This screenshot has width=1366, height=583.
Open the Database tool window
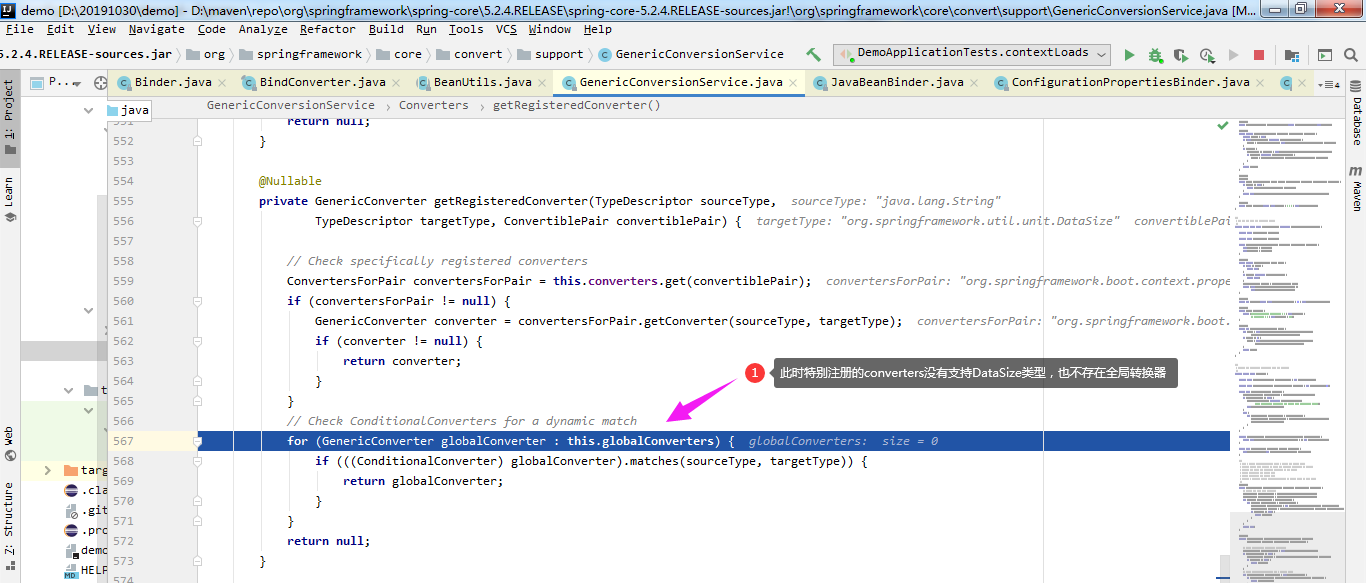[1357, 114]
